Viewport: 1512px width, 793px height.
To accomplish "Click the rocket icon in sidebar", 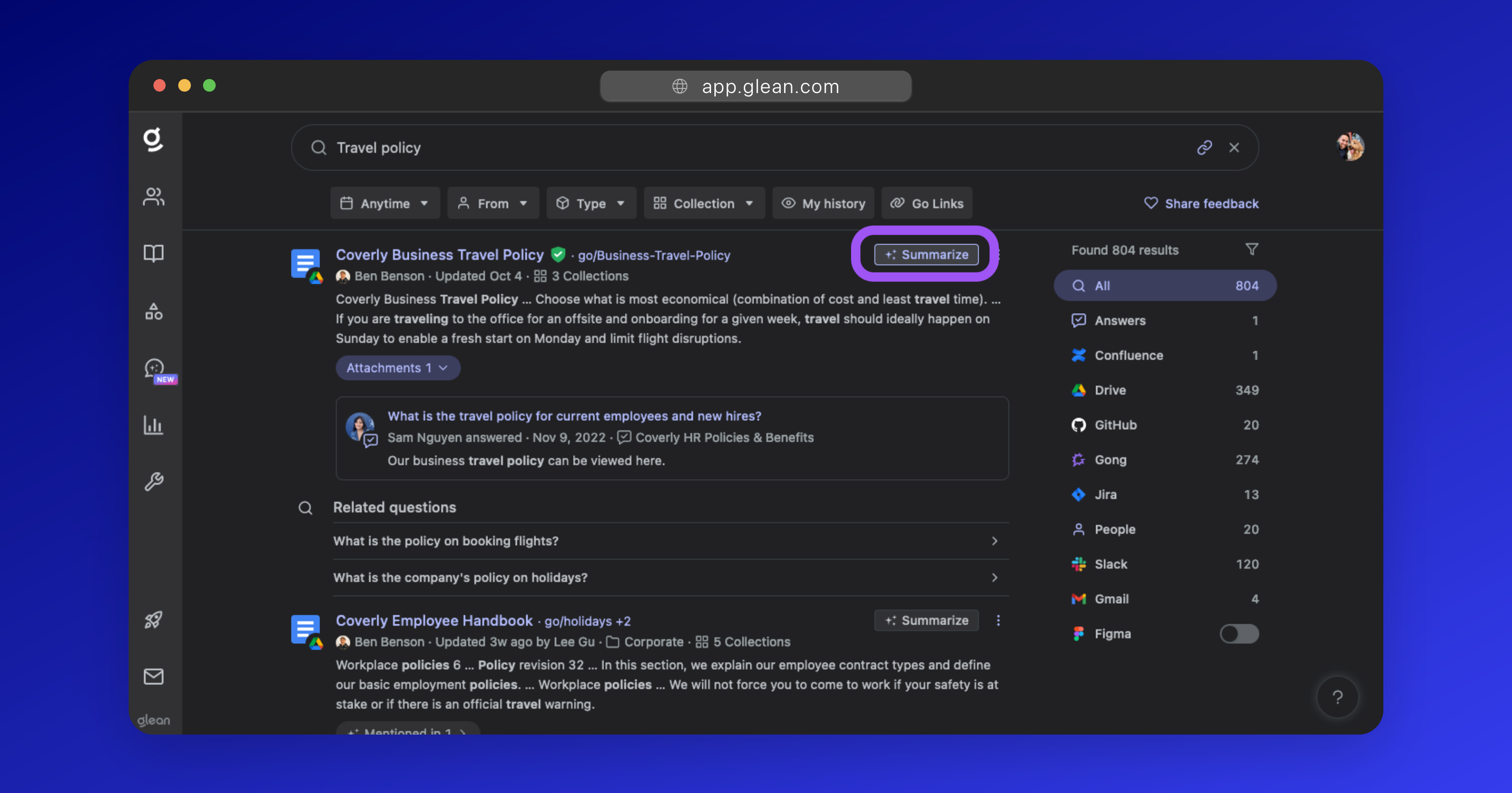I will pos(153,620).
